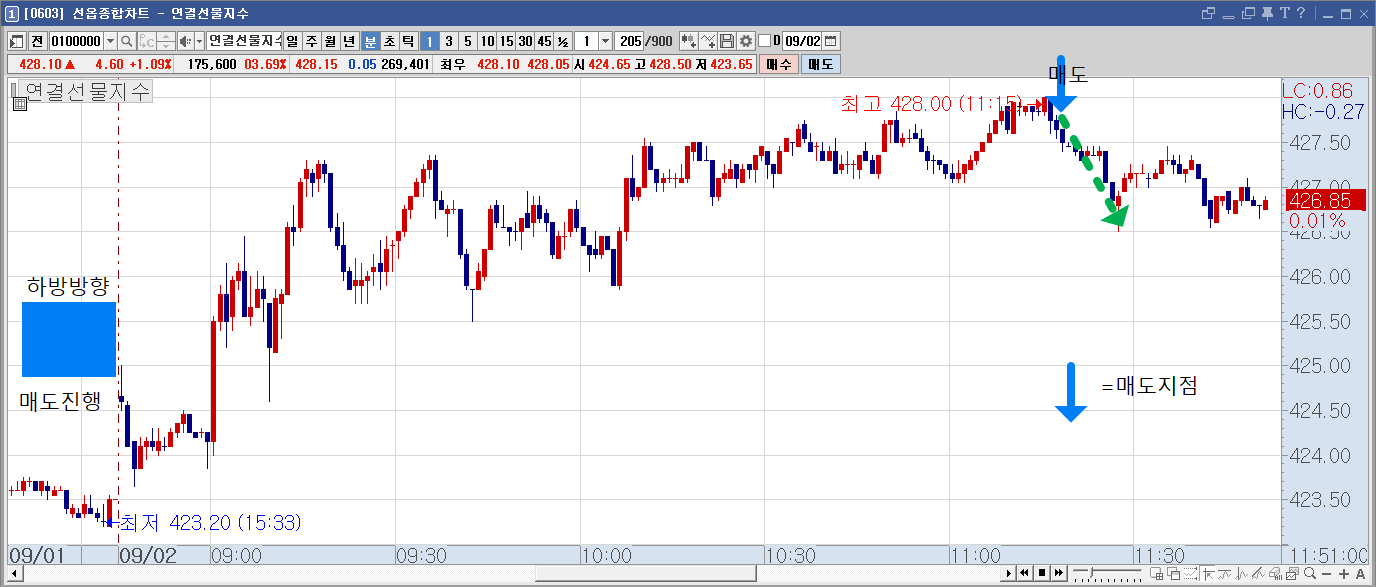1376x587 pixels.
Task: Open the 연결선물지수 name dropdown
Action: pyautogui.click(x=244, y=41)
